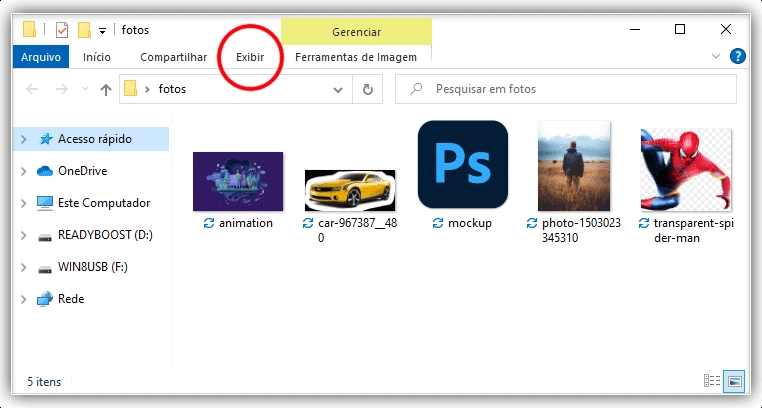Select the animation image thumbnail
Image resolution: width=762 pixels, height=408 pixels.
(x=238, y=181)
